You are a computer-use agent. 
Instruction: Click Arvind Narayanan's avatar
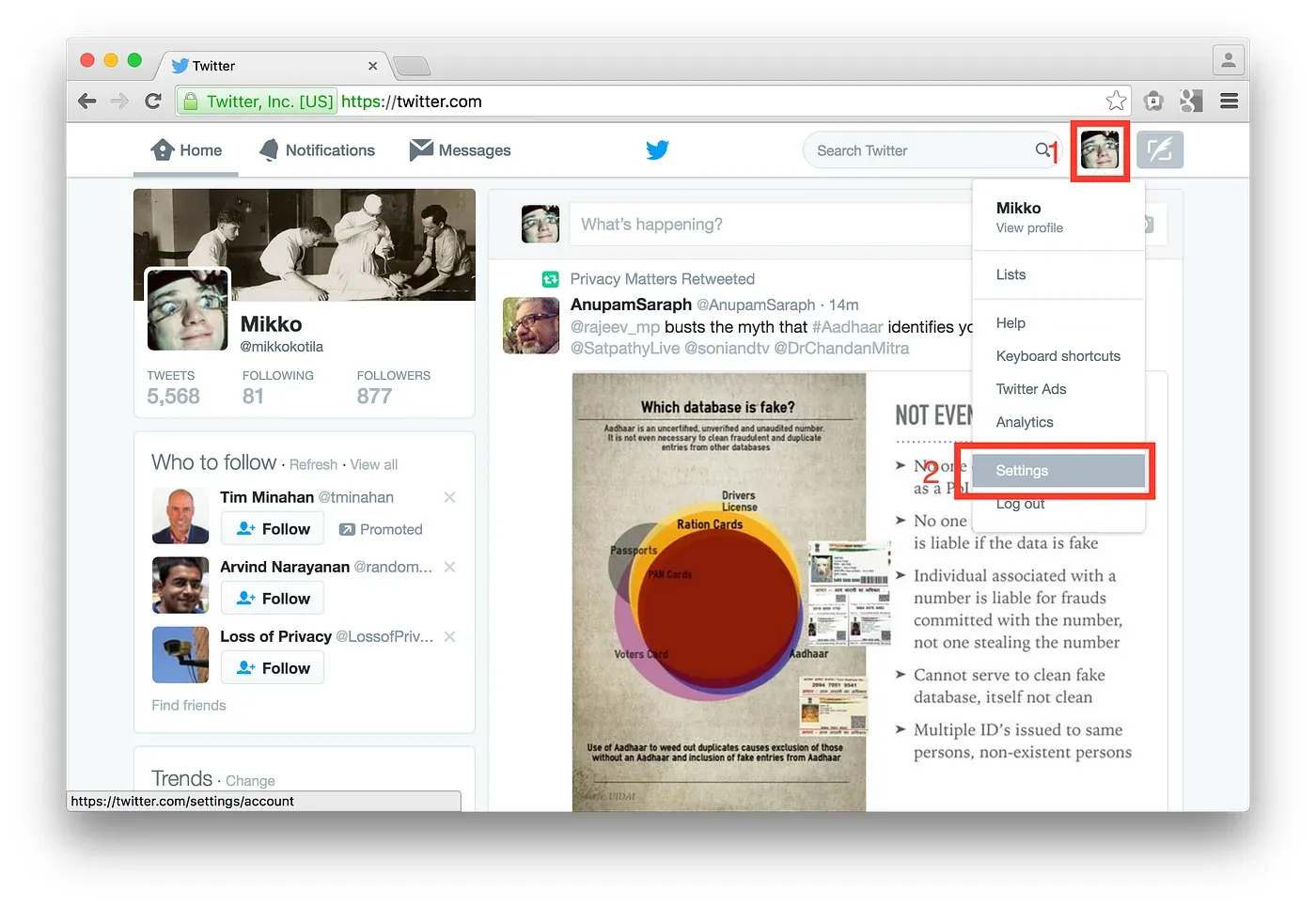(x=180, y=586)
